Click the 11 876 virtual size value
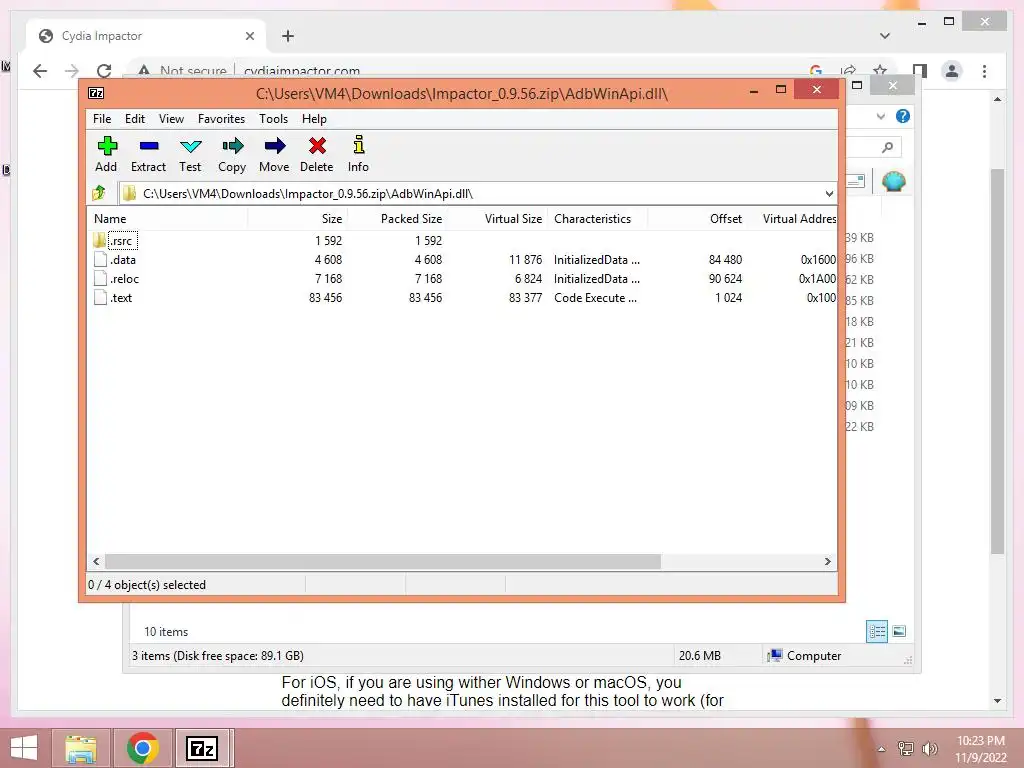The height and width of the screenshot is (768, 1024). (x=525, y=260)
